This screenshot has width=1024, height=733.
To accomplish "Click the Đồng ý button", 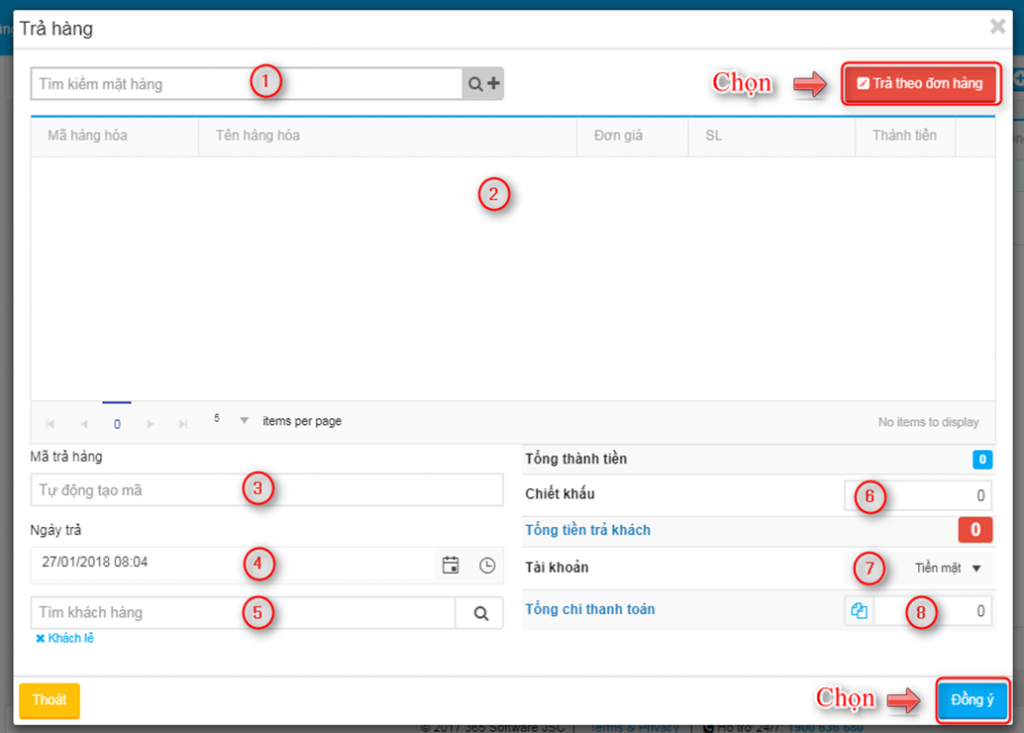I will [972, 700].
